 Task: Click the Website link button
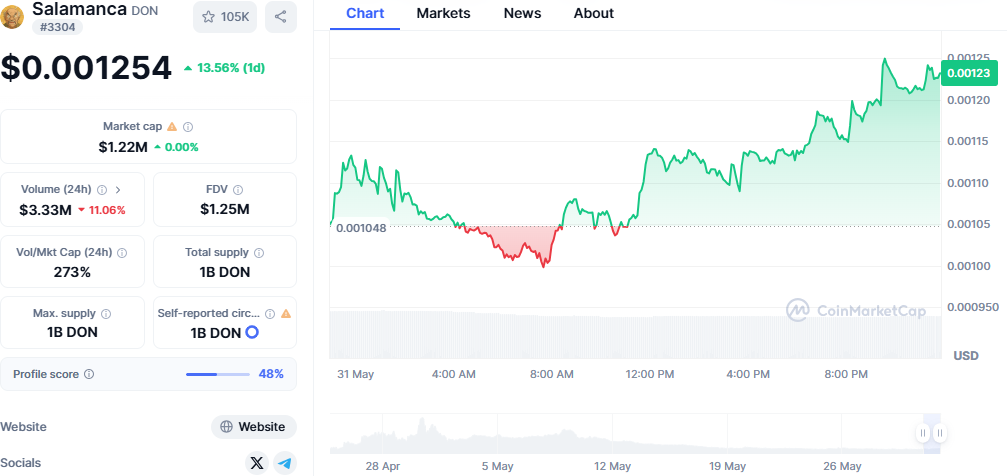[254, 427]
